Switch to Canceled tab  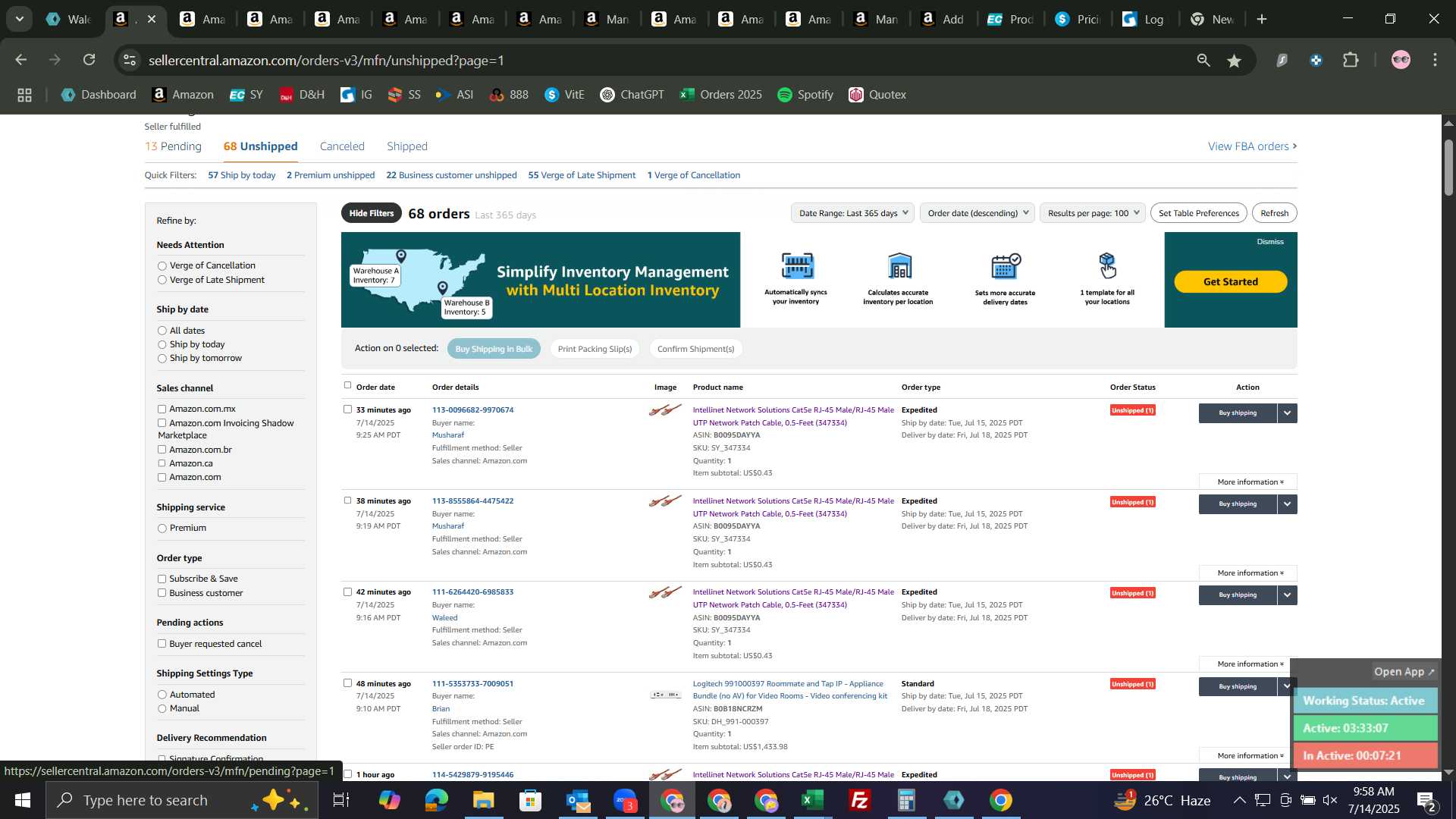pyautogui.click(x=342, y=146)
